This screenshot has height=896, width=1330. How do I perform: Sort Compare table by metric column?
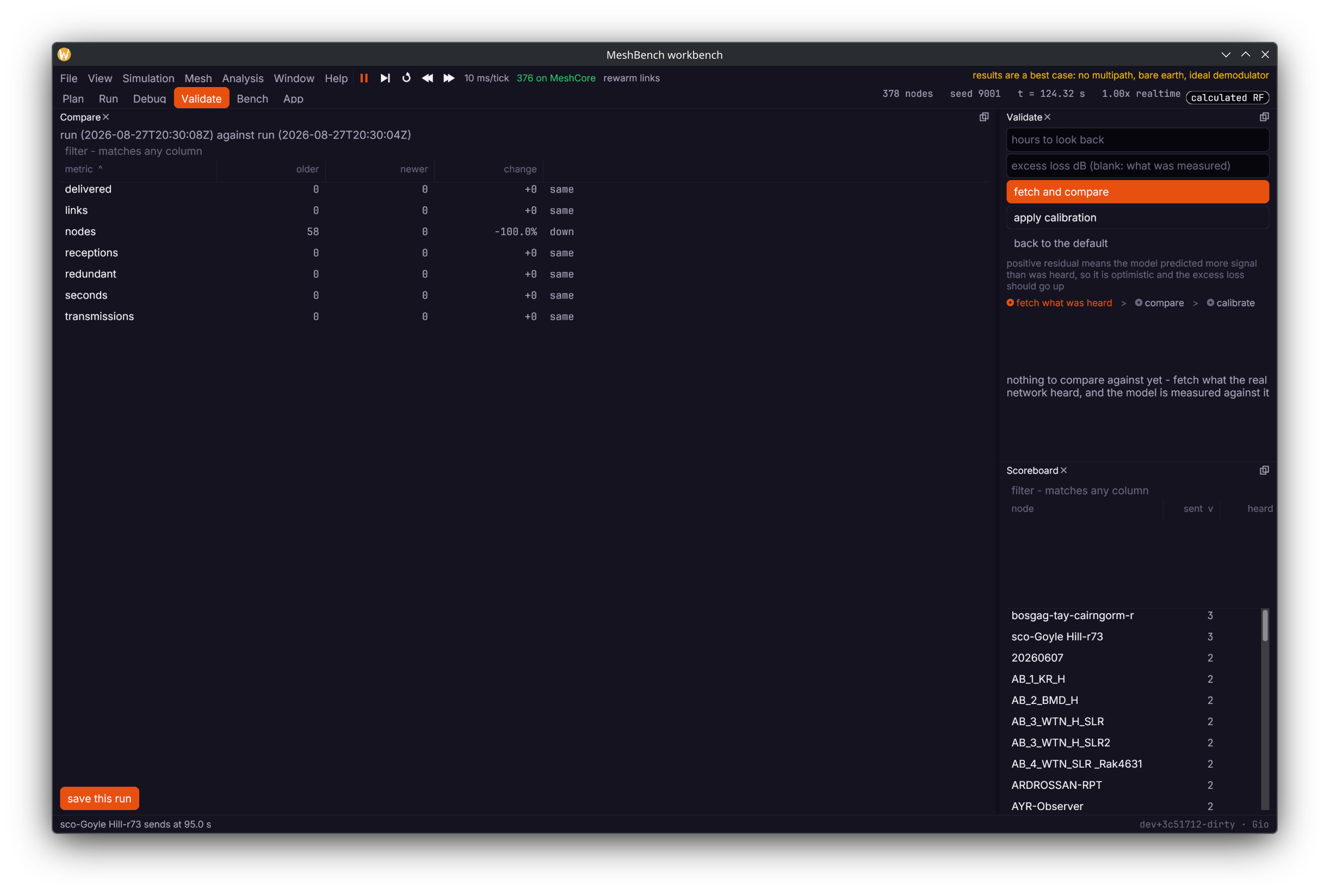pos(138,169)
